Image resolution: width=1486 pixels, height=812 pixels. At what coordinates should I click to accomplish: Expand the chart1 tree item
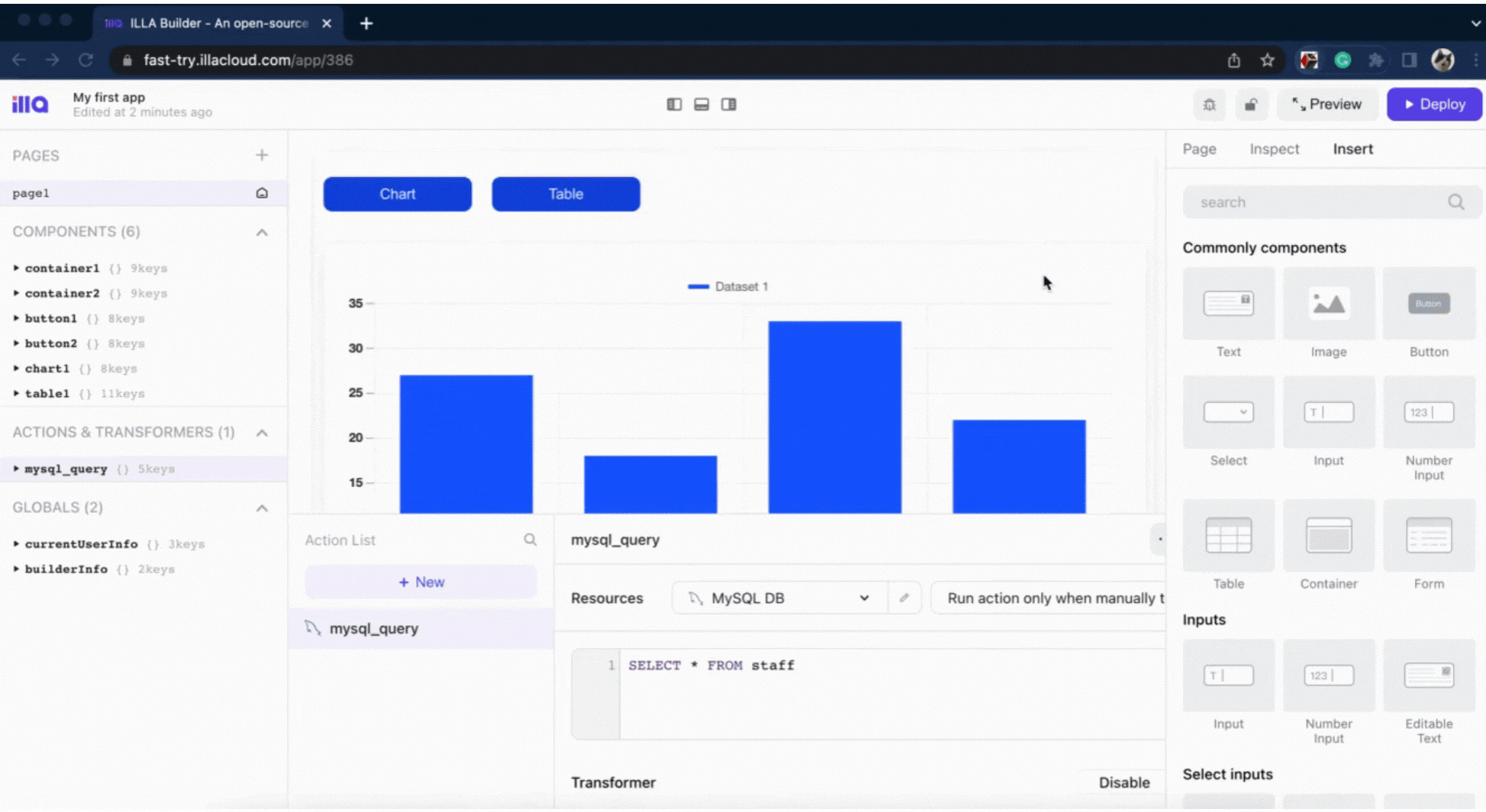16,369
